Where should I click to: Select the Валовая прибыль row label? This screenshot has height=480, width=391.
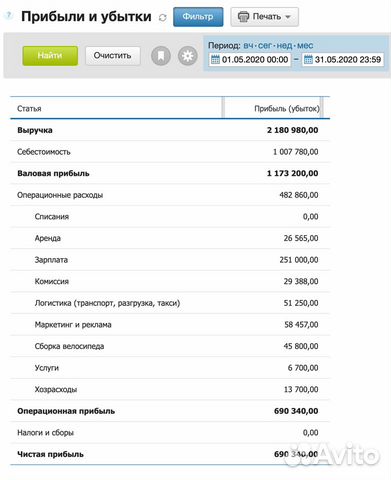coord(53,174)
